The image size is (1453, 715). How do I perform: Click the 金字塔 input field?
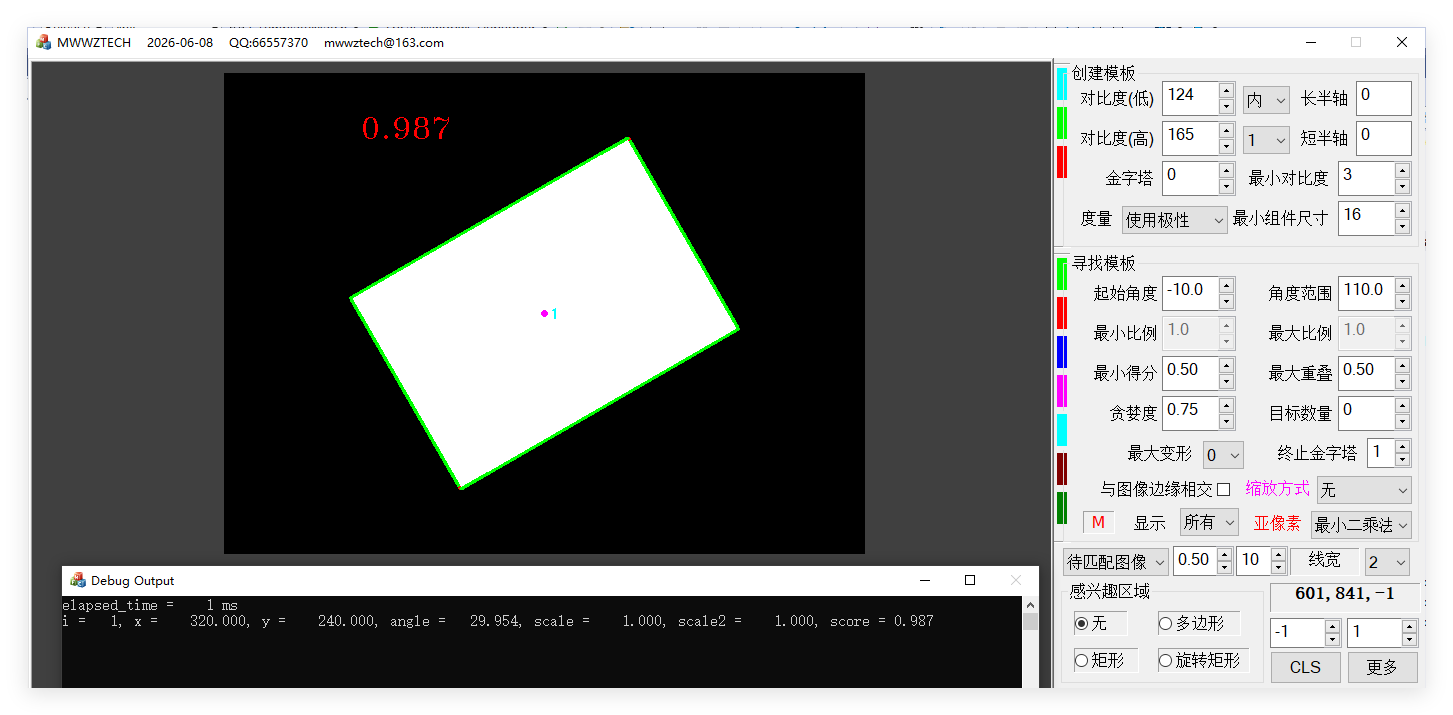[x=1190, y=178]
